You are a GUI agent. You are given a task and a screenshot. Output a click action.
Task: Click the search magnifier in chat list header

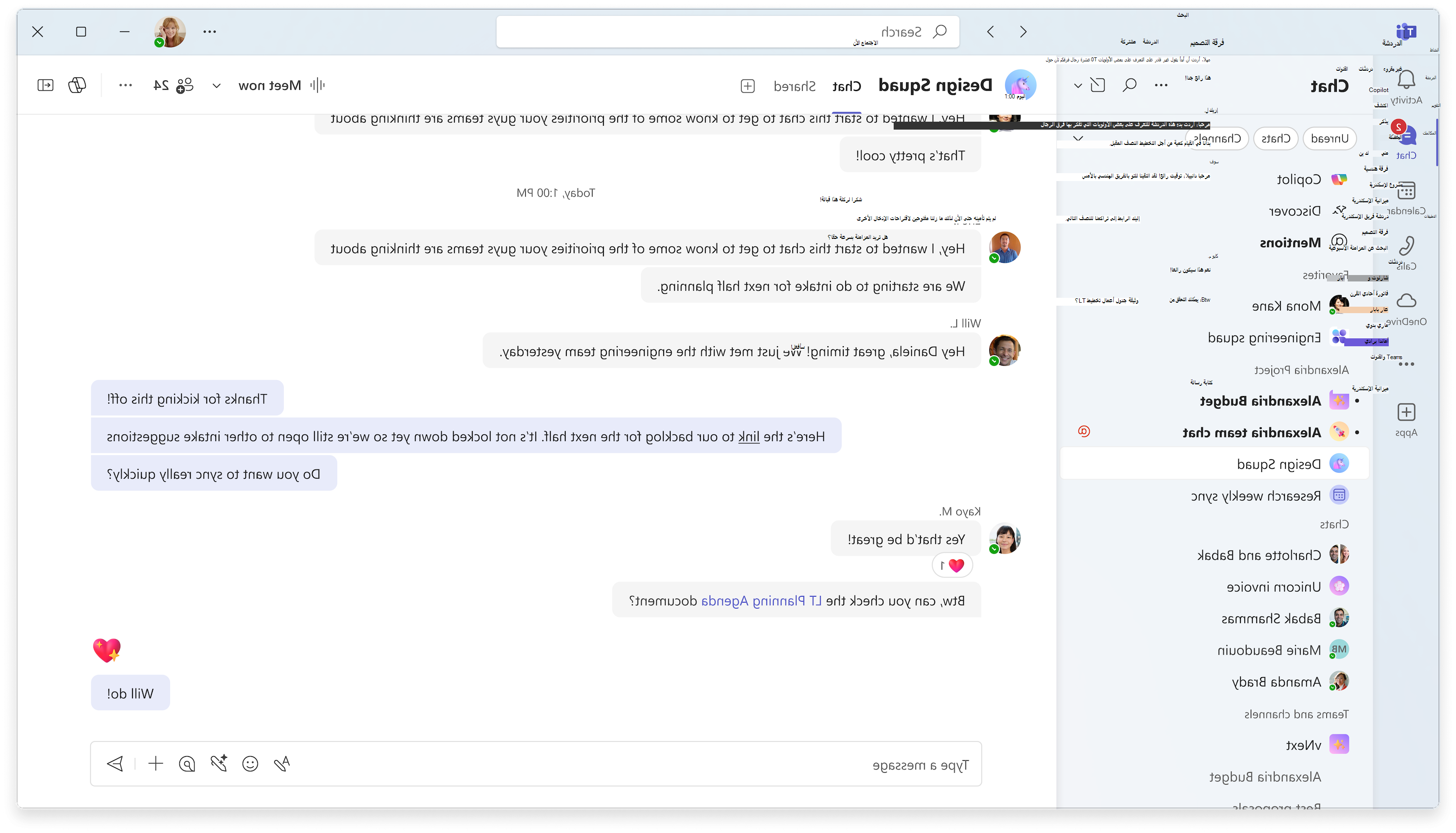point(1130,85)
